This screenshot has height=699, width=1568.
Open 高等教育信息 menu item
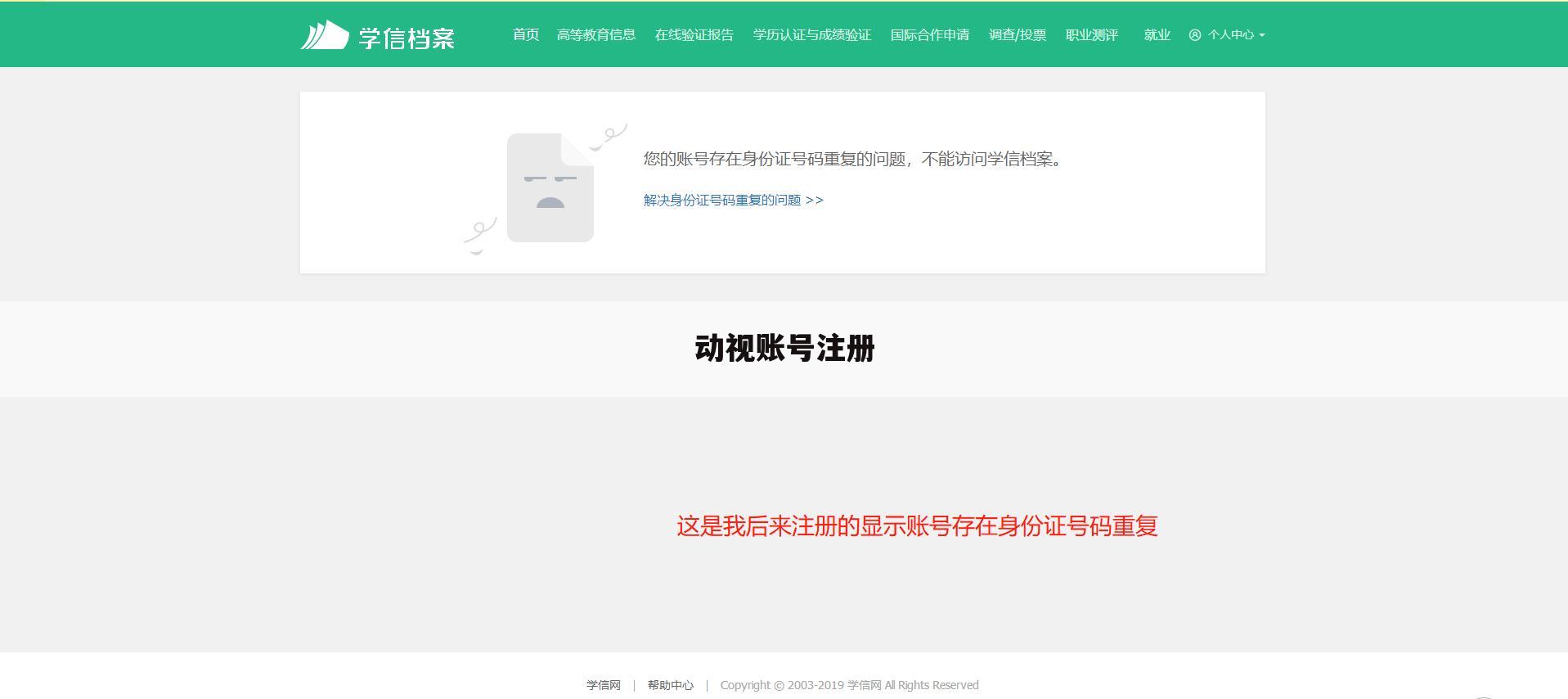coord(596,34)
